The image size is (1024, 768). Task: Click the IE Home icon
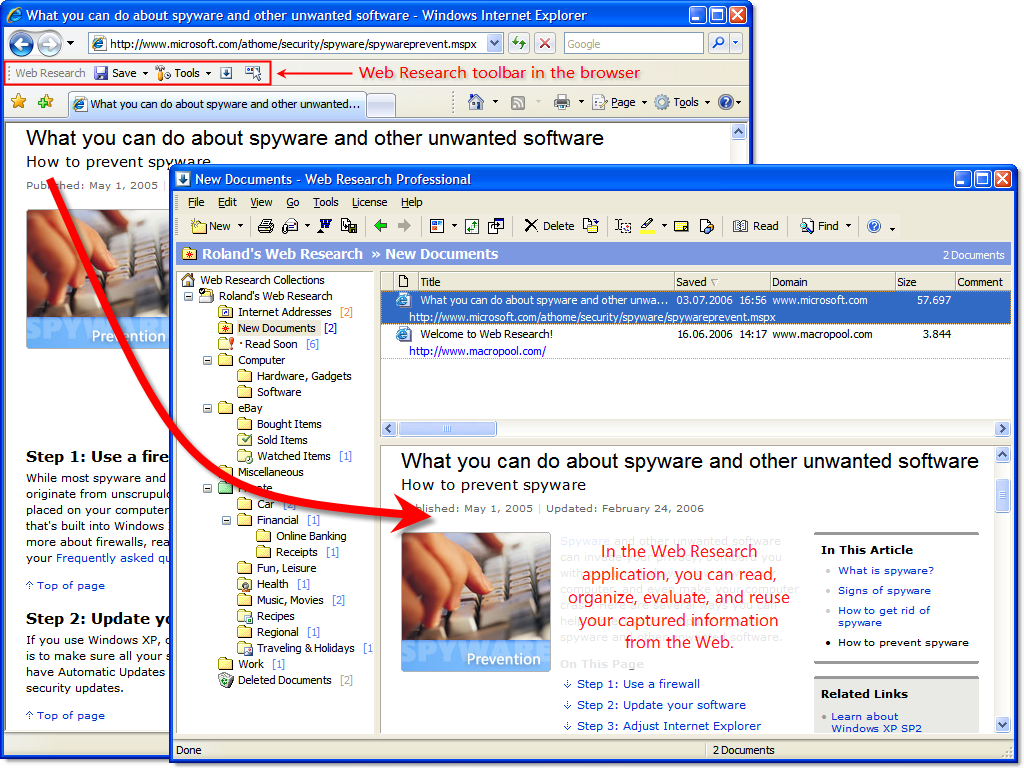(476, 102)
